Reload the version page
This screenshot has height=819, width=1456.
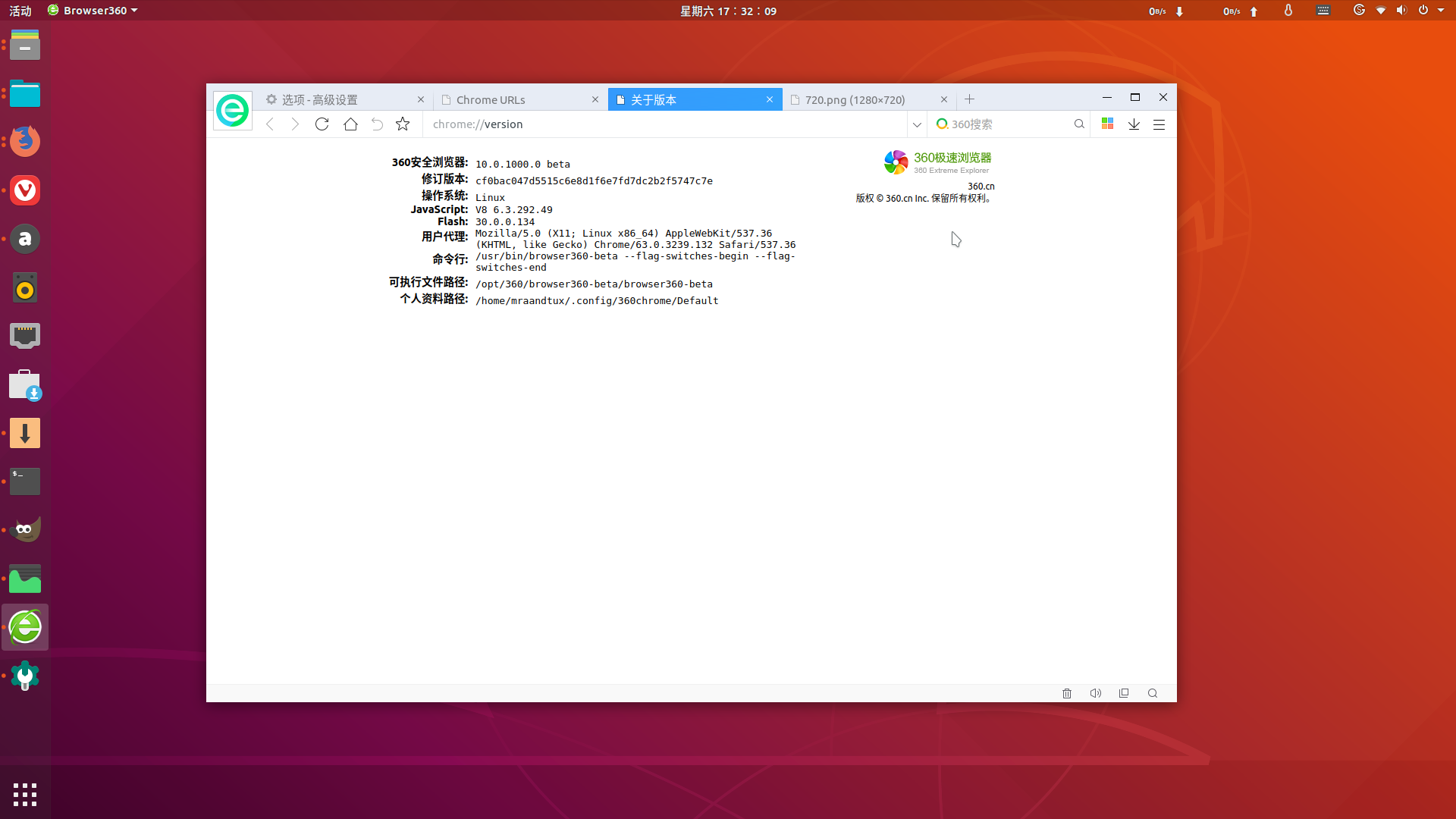click(x=322, y=124)
